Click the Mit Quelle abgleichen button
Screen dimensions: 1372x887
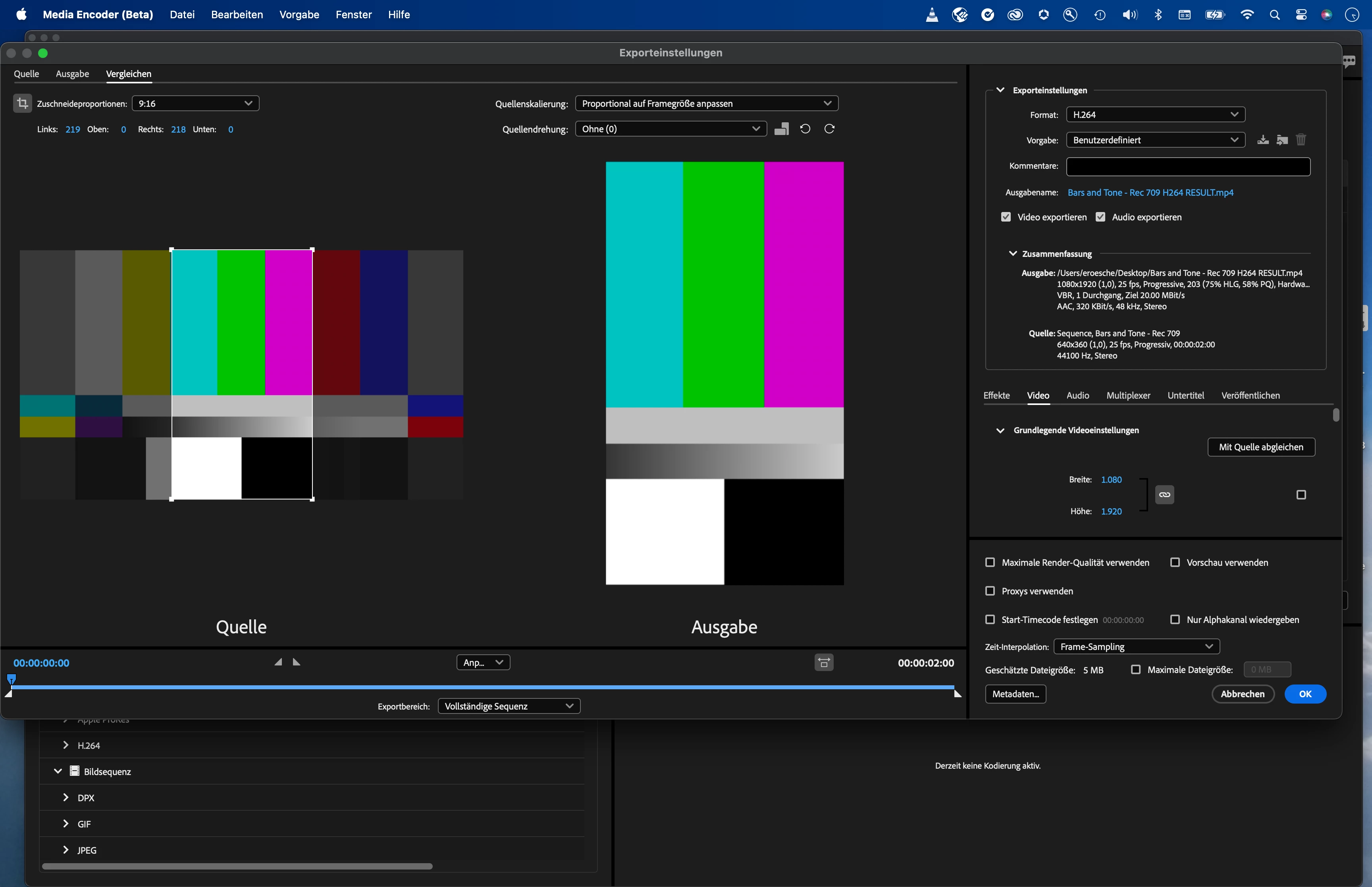(x=1261, y=447)
